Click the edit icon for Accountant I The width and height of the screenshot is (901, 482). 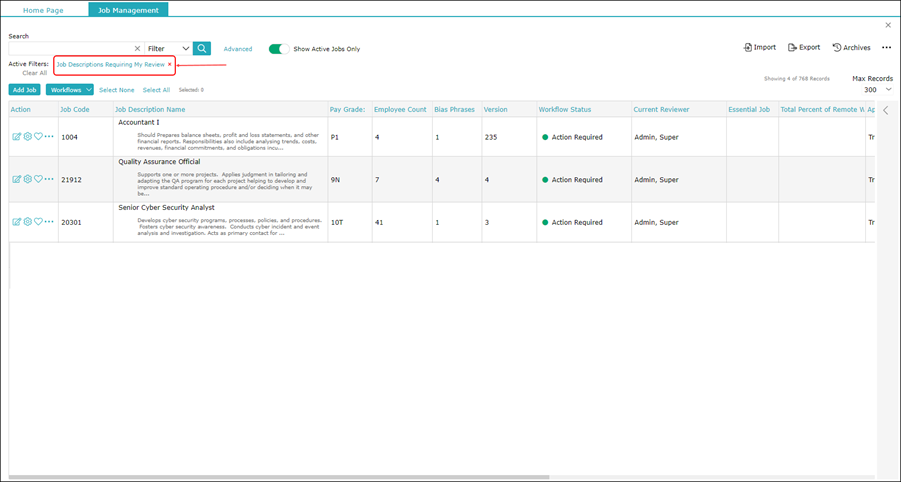click(x=16, y=137)
